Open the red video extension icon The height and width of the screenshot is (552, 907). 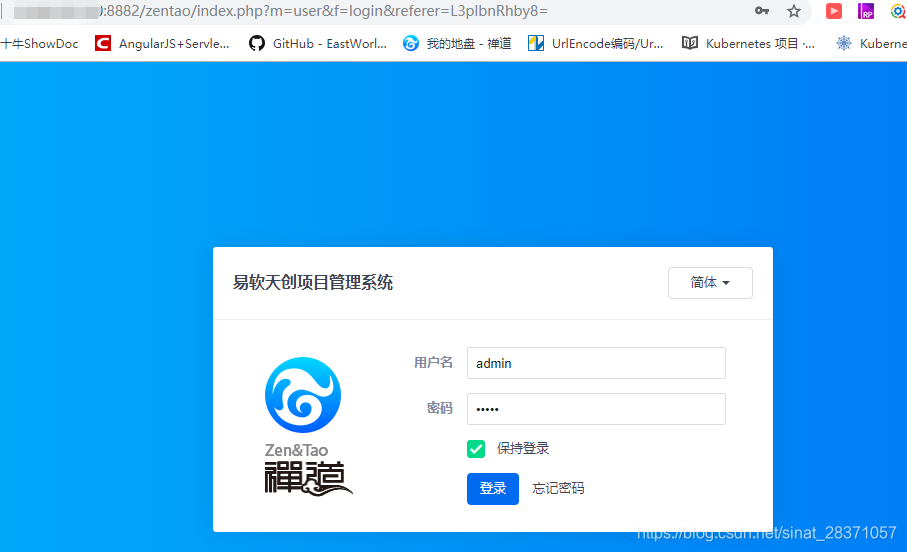(834, 11)
